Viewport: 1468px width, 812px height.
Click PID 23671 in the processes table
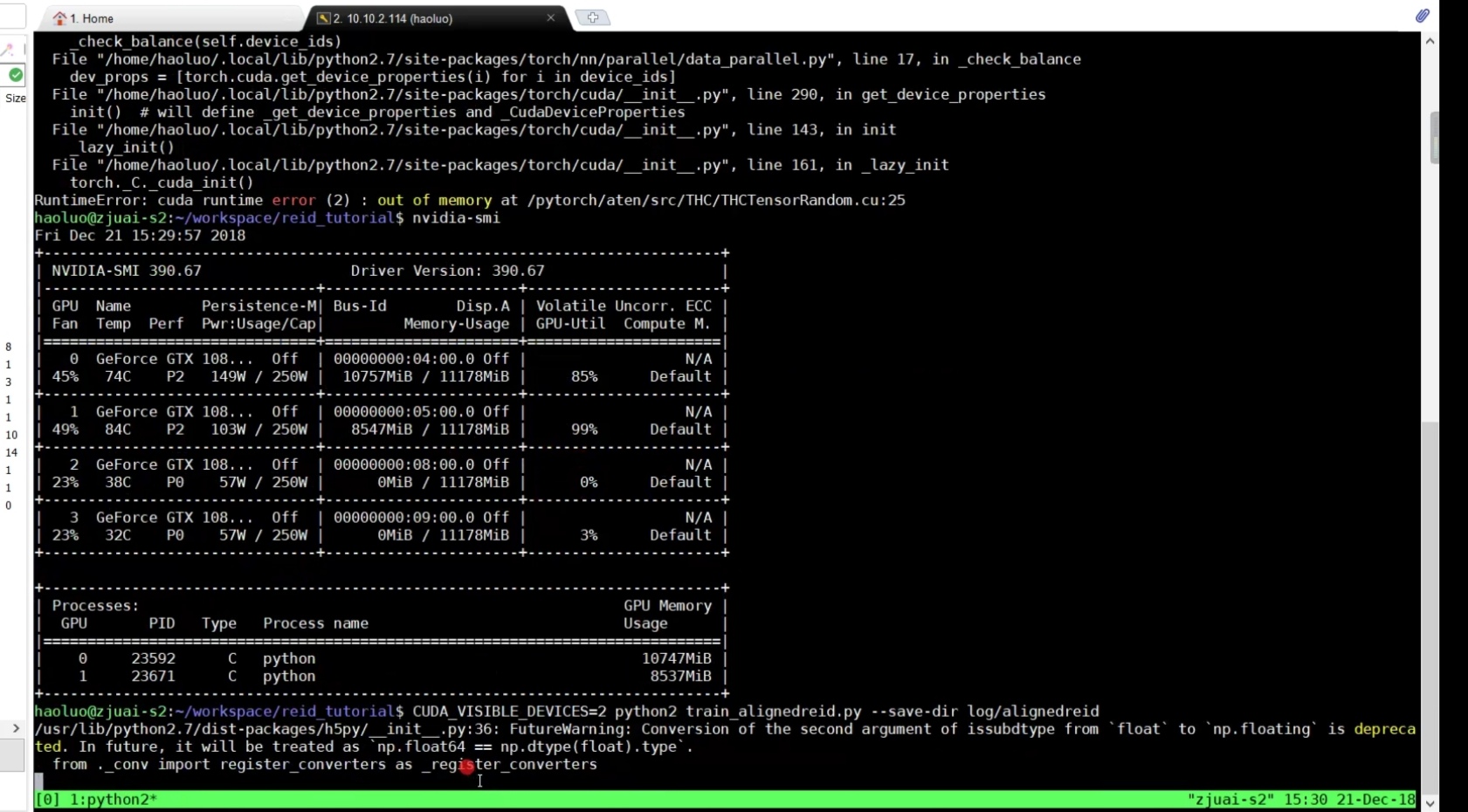pyautogui.click(x=153, y=676)
